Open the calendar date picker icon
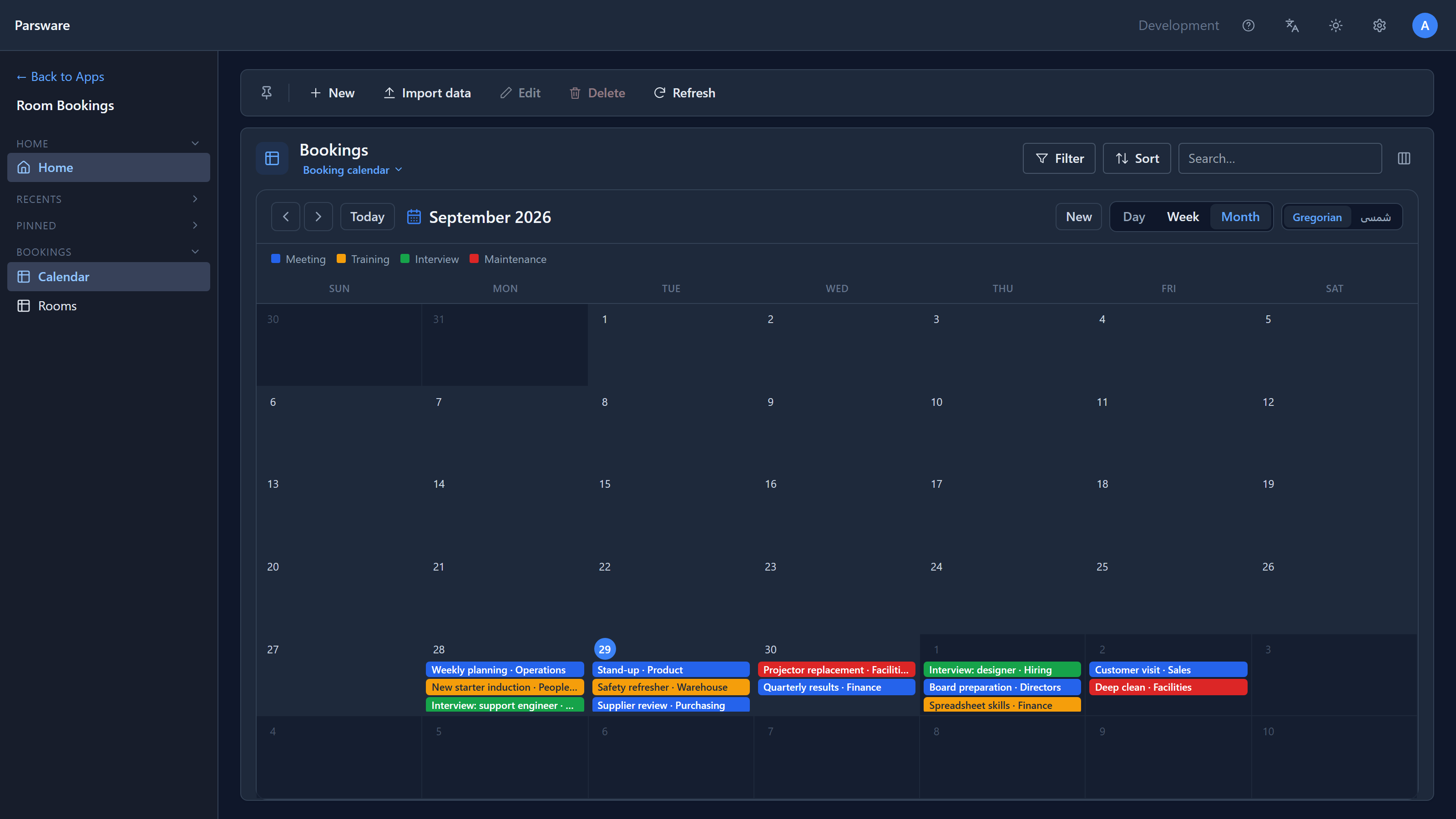Screen dimensions: 1456x819 [x=414, y=217]
